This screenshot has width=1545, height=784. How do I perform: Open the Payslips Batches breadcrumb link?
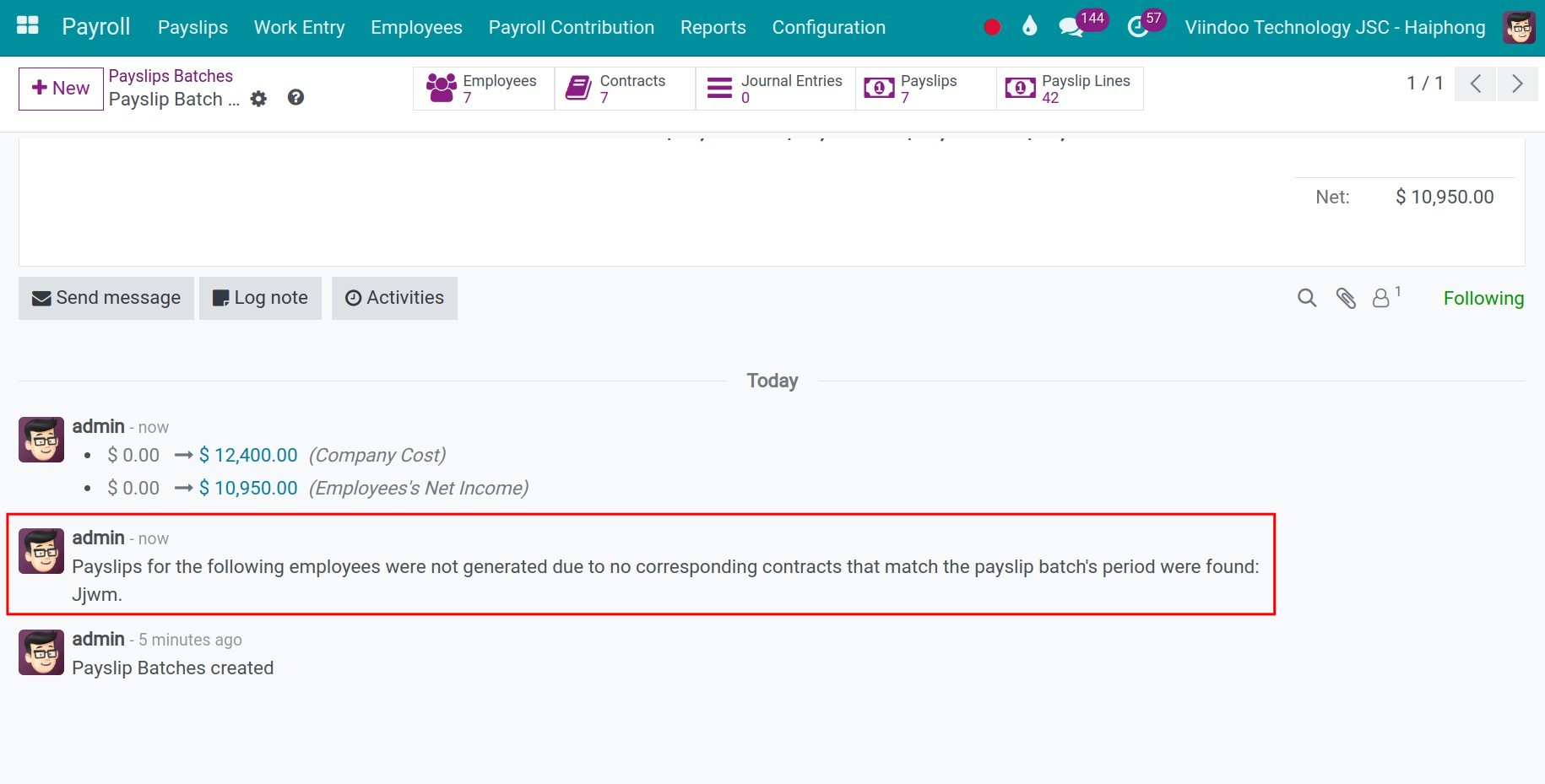click(171, 75)
